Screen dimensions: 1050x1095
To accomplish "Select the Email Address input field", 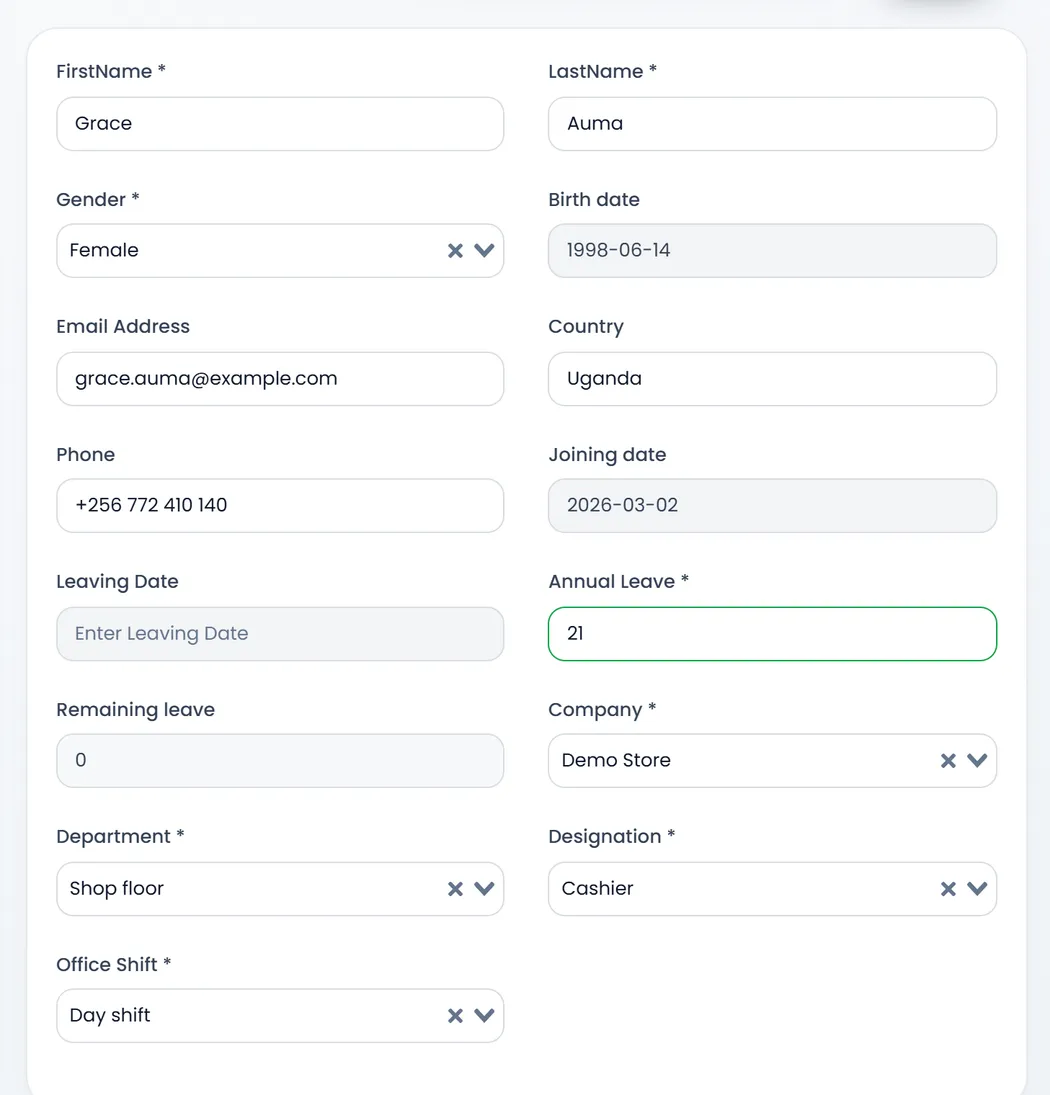I will (x=280, y=379).
